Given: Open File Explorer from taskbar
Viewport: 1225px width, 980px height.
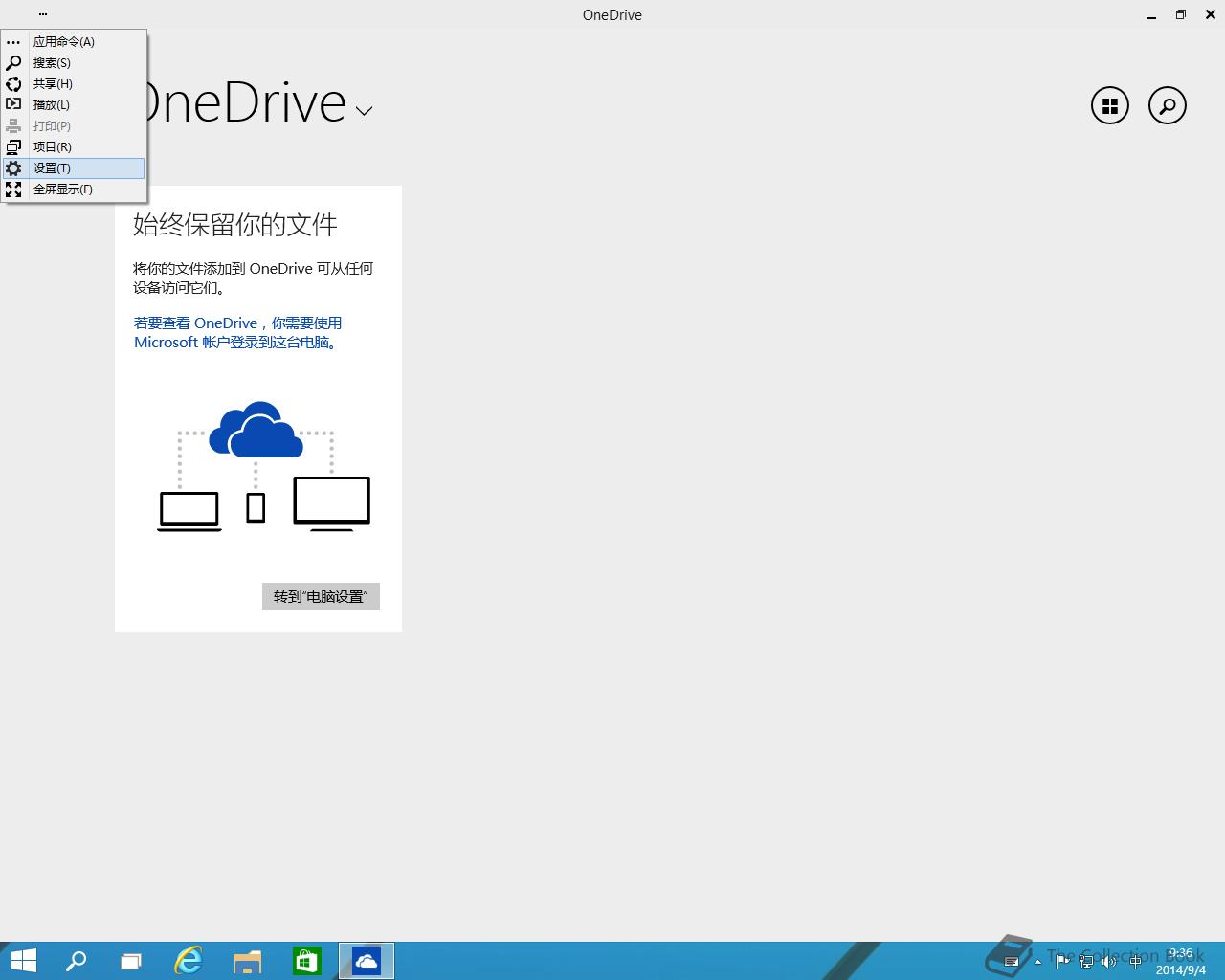Looking at the screenshot, I should pyautogui.click(x=248, y=961).
